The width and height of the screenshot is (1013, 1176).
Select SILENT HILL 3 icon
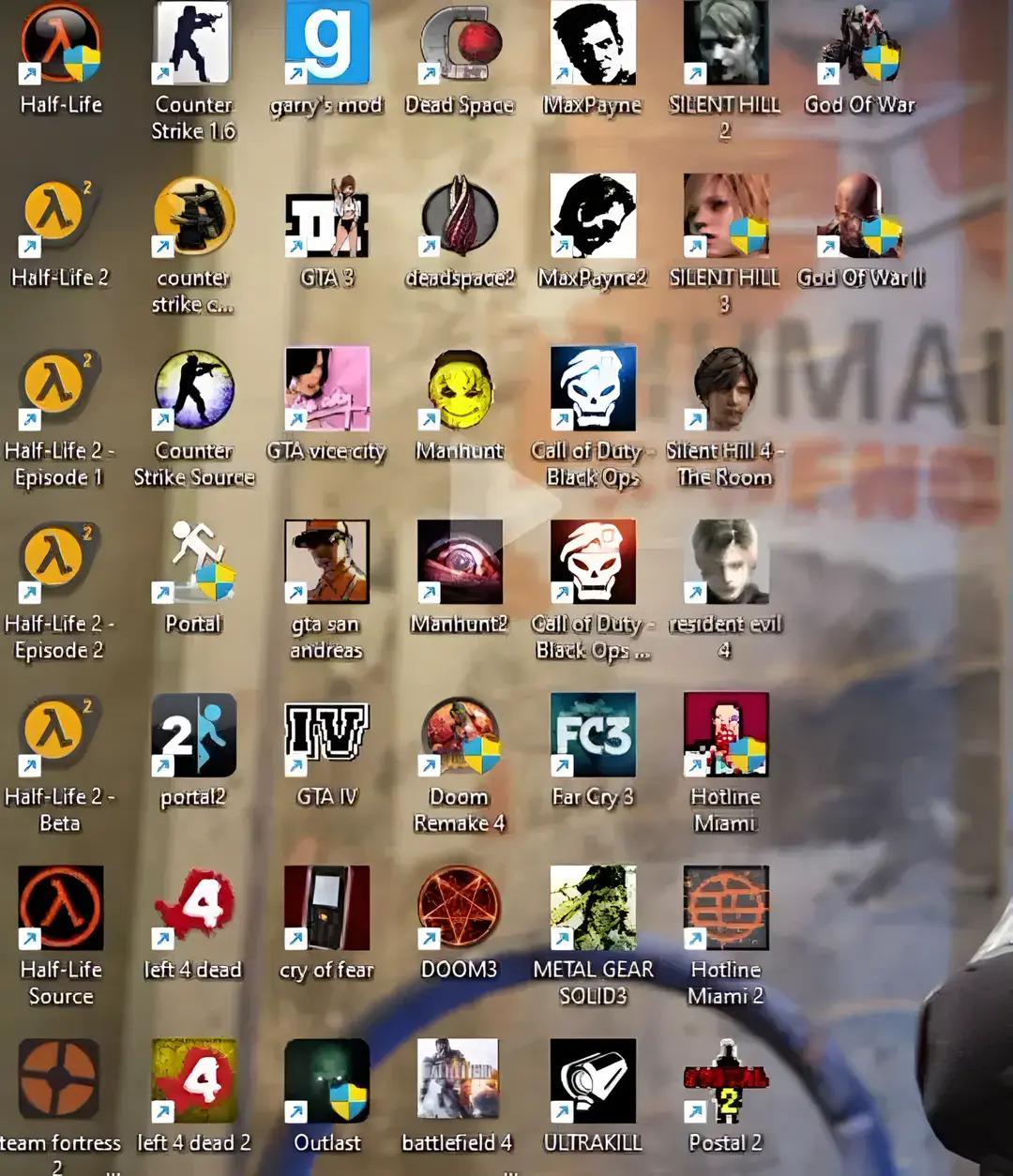[x=726, y=216]
